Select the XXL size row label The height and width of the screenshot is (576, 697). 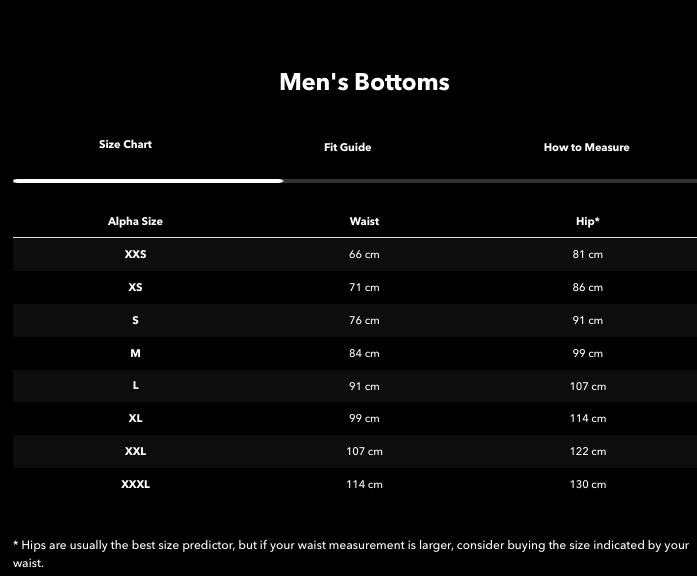coord(135,451)
